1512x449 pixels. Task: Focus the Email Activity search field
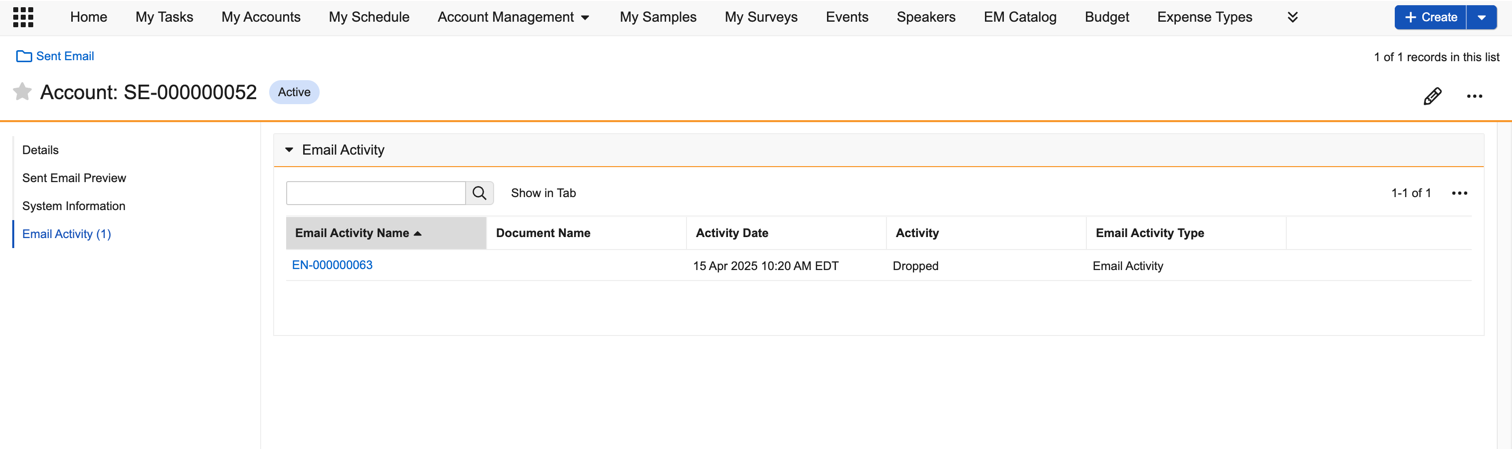point(376,193)
